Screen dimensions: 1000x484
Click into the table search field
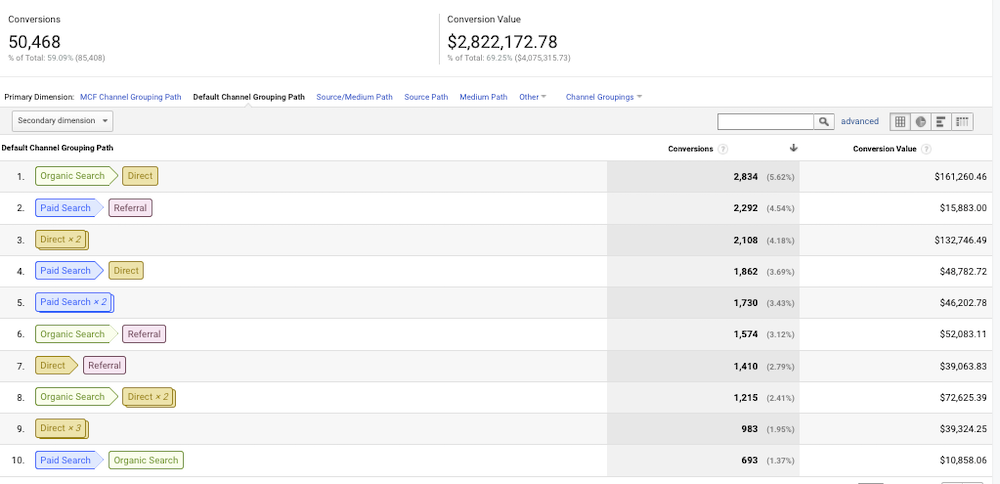click(x=765, y=121)
